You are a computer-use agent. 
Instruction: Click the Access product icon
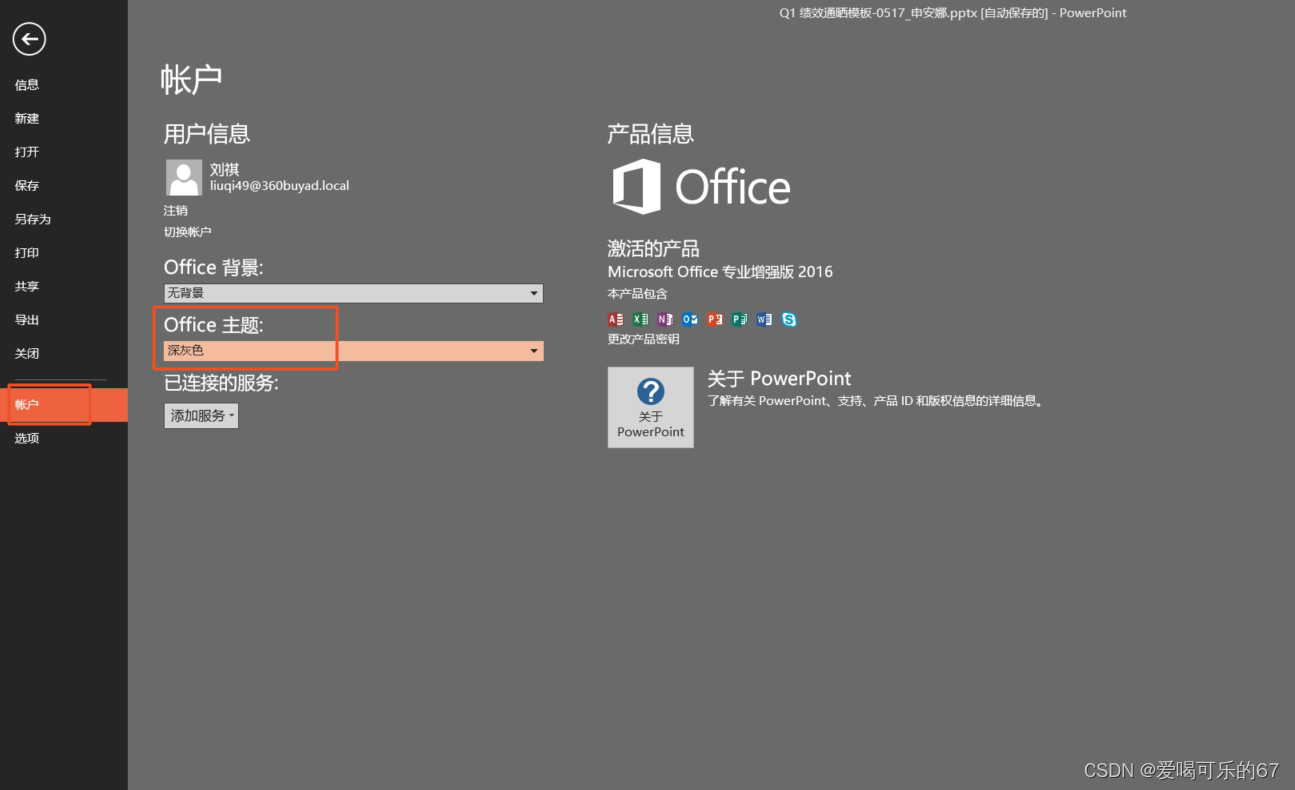pos(615,320)
